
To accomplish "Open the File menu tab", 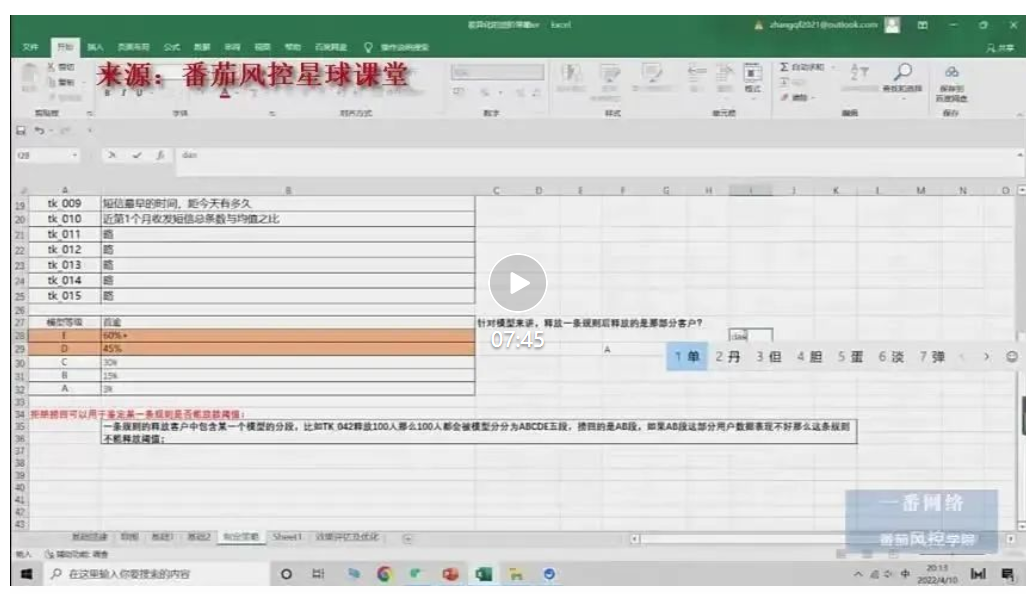I will pyautogui.click(x=32, y=46).
